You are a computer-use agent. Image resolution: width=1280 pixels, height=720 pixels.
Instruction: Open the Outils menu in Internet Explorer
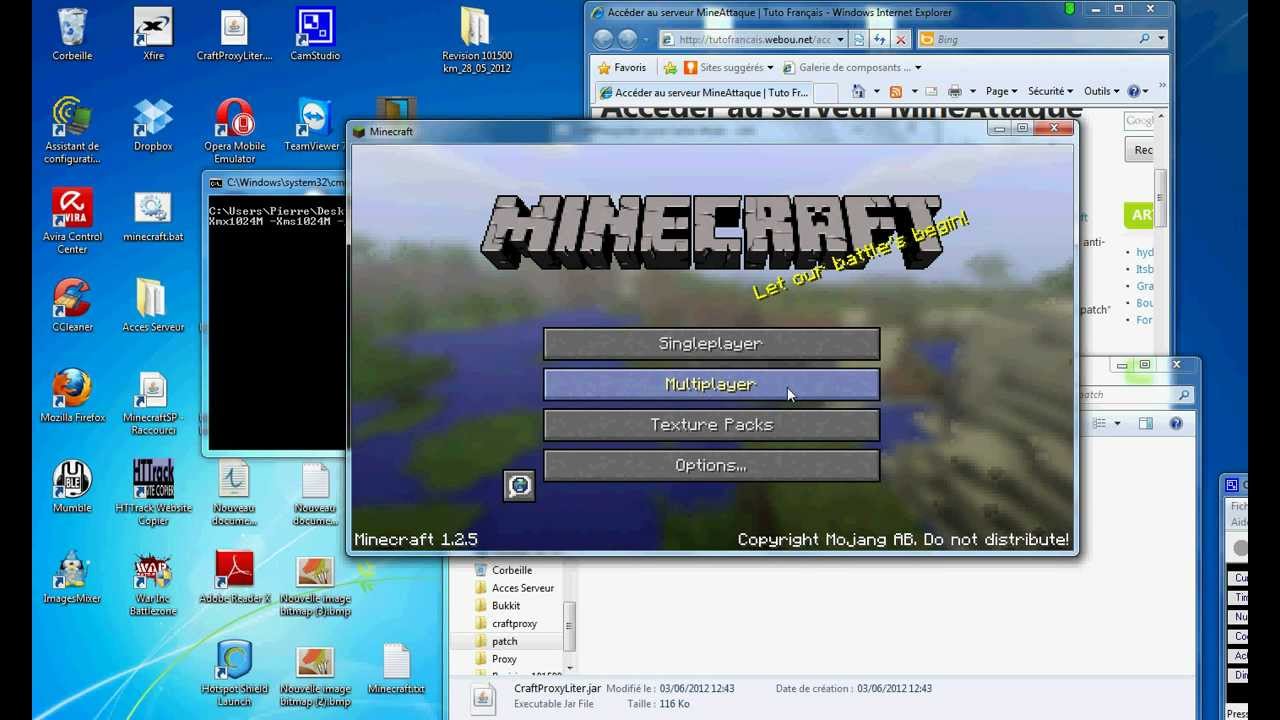[x=1102, y=91]
